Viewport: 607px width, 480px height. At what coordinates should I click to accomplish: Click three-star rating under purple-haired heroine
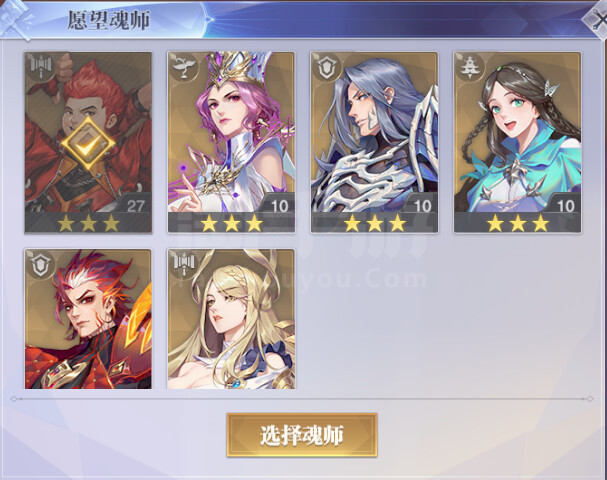click(x=231, y=223)
